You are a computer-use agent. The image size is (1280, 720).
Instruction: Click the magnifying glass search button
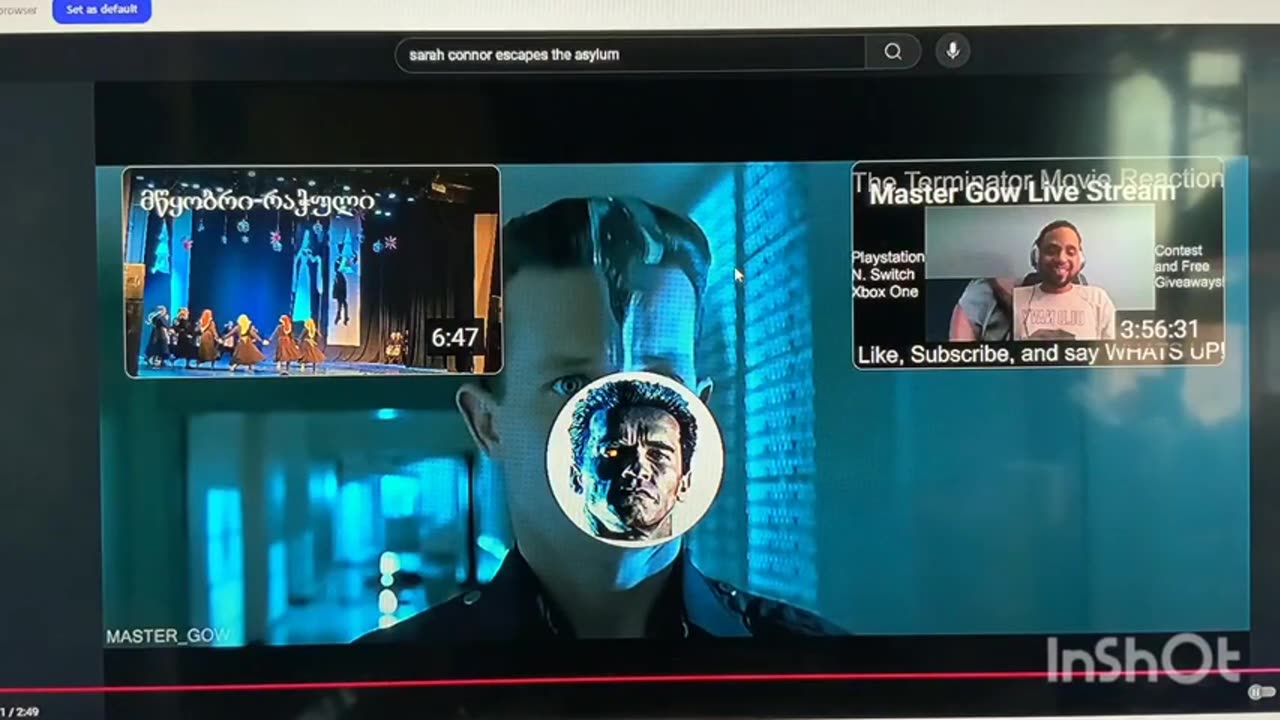click(x=893, y=53)
